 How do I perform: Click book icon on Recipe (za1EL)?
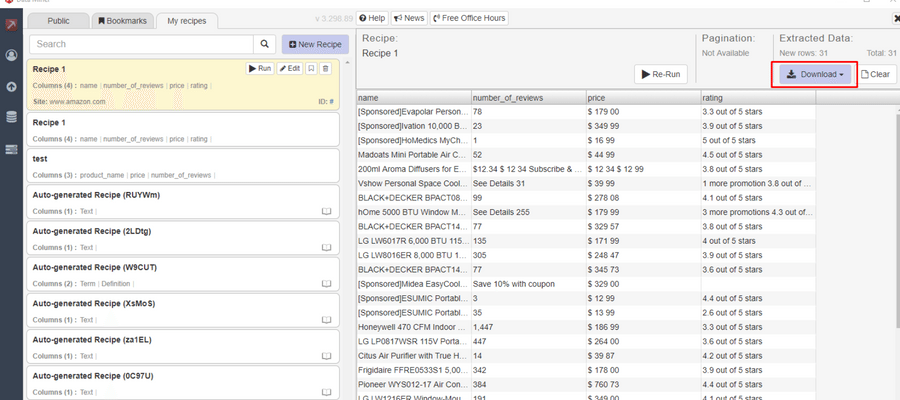326,356
